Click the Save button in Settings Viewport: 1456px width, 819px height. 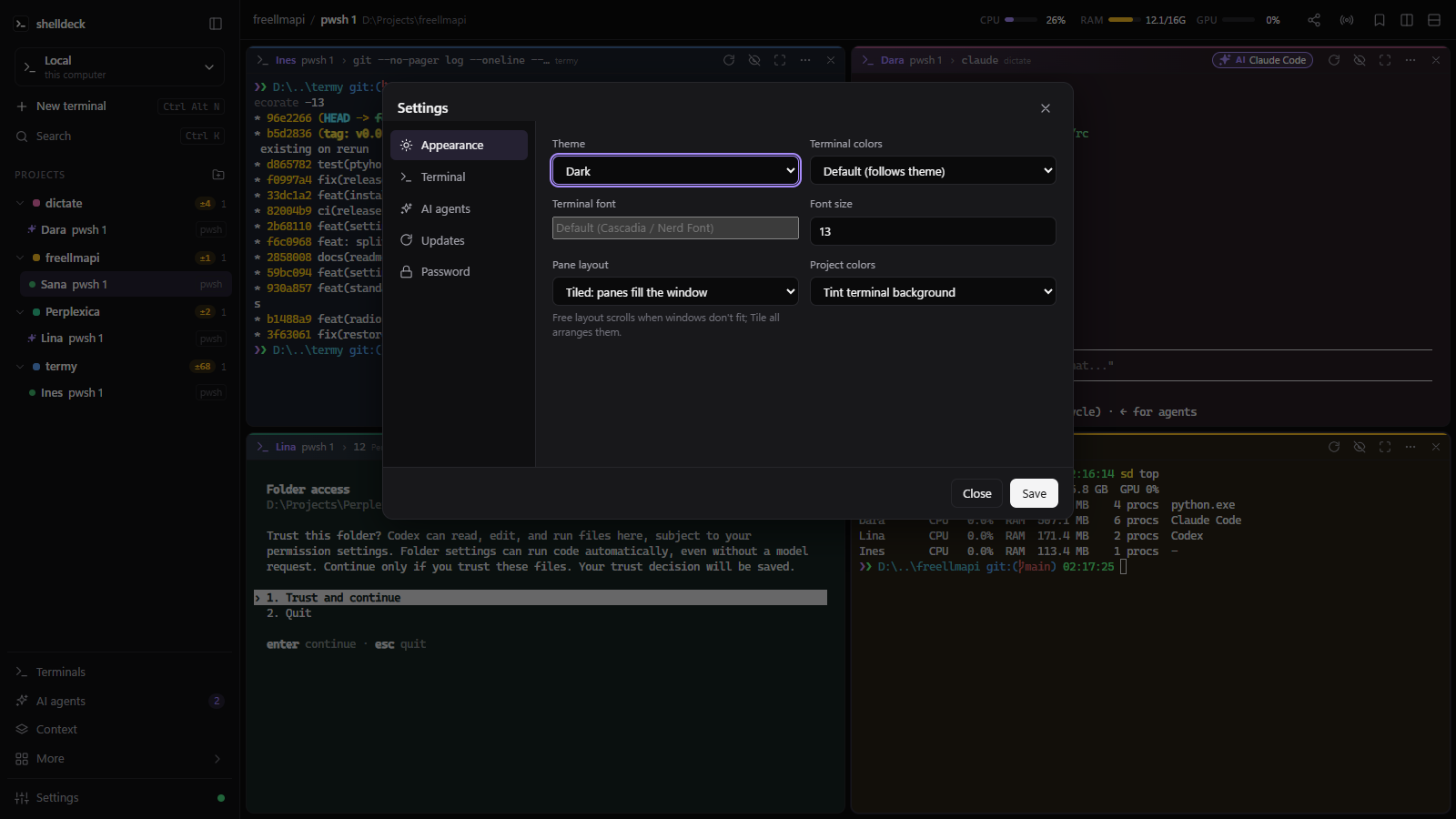tap(1034, 493)
